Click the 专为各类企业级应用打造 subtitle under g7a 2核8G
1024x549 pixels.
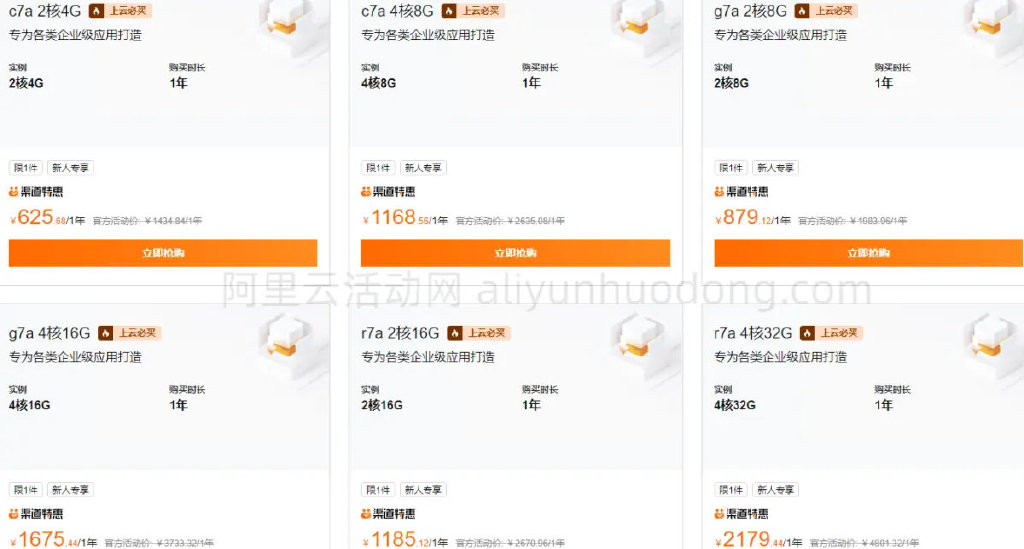[x=780, y=35]
